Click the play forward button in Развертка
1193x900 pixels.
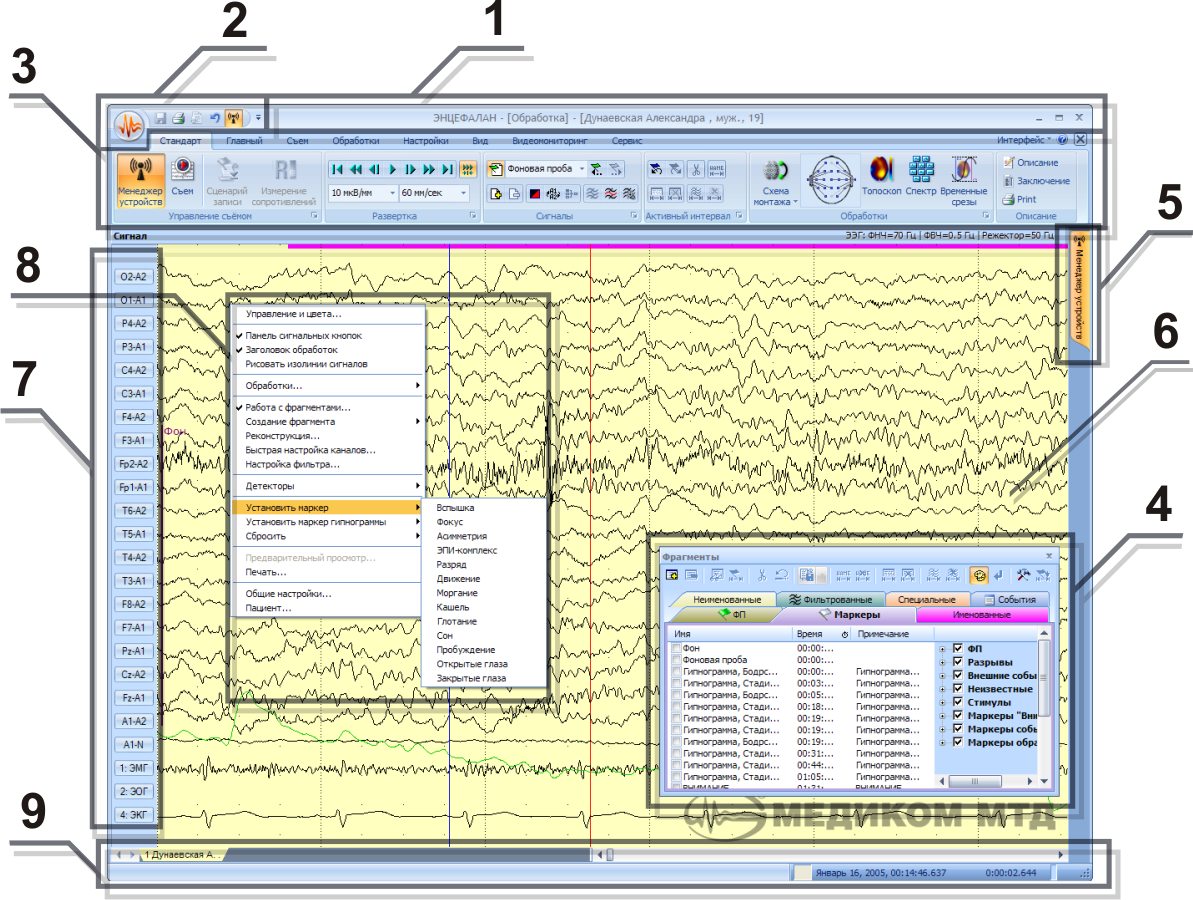point(393,170)
